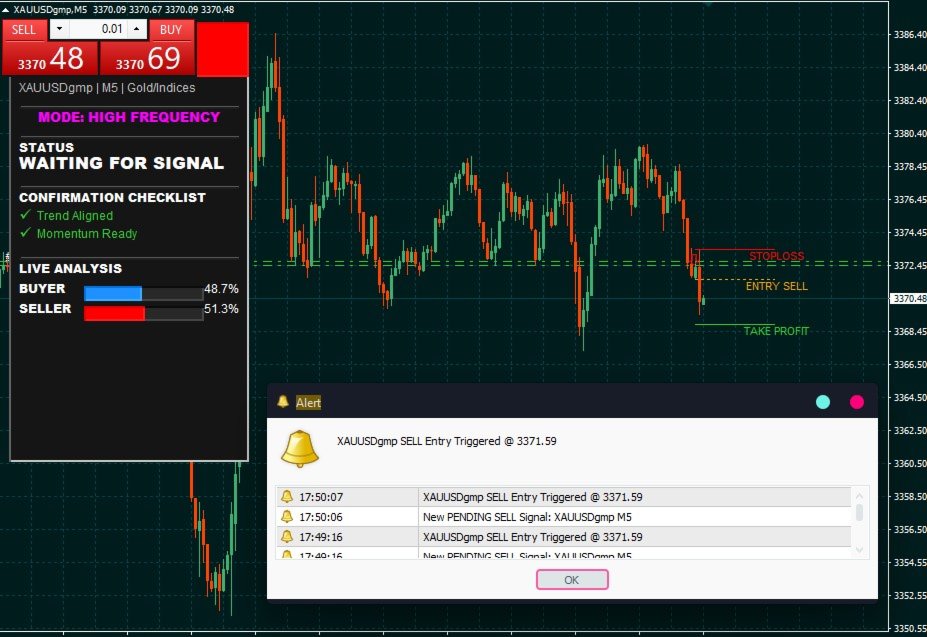Click the 0.01 lot volume field
The image size is (927, 637).
(98, 29)
